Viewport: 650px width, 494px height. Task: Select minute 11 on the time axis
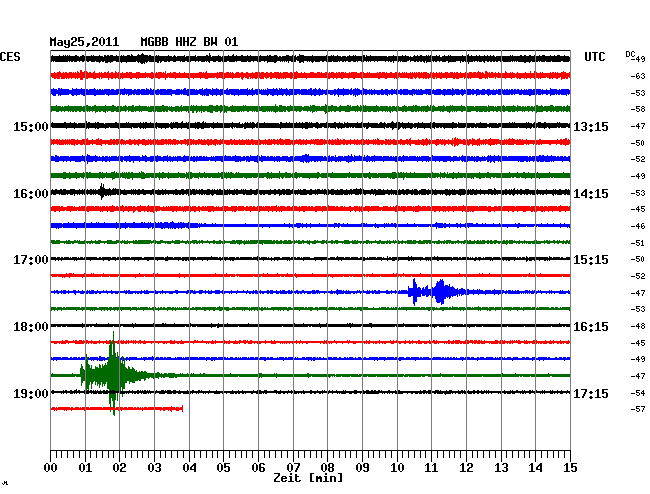coord(431,467)
